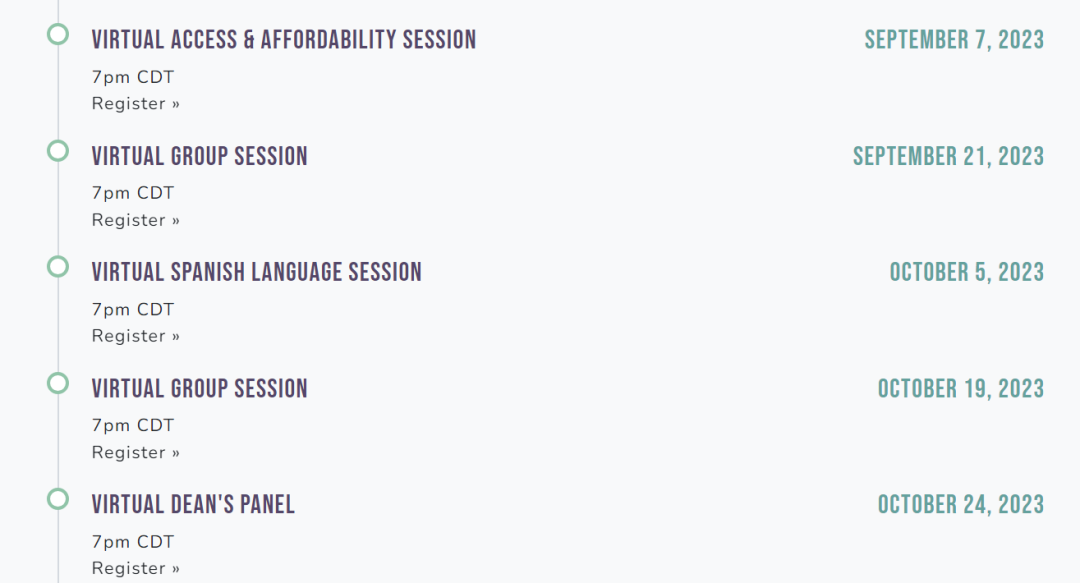Click the timeline circle for September 7 session
The image size is (1080, 583).
58,34
